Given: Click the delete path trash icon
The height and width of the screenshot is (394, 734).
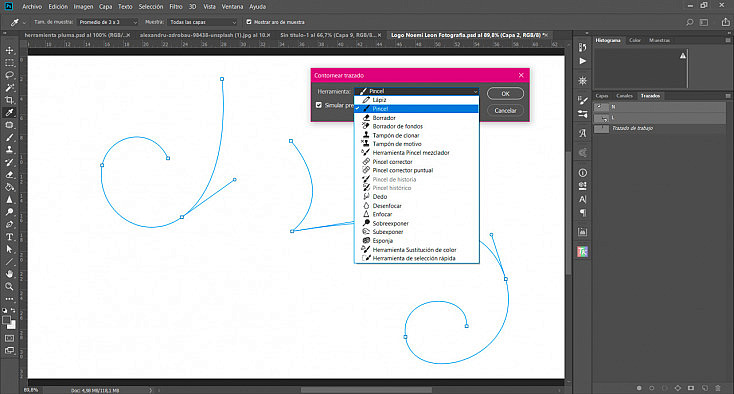Looking at the screenshot, I should point(718,388).
